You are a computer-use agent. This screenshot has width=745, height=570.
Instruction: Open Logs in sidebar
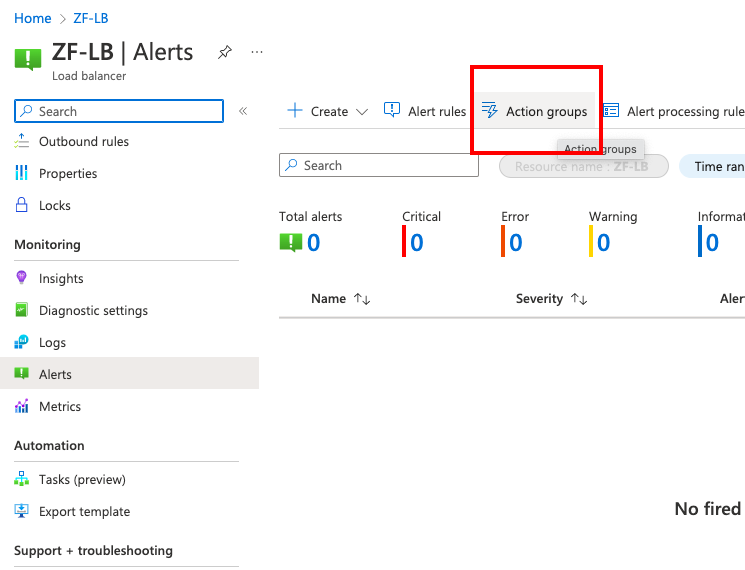tap(52, 342)
